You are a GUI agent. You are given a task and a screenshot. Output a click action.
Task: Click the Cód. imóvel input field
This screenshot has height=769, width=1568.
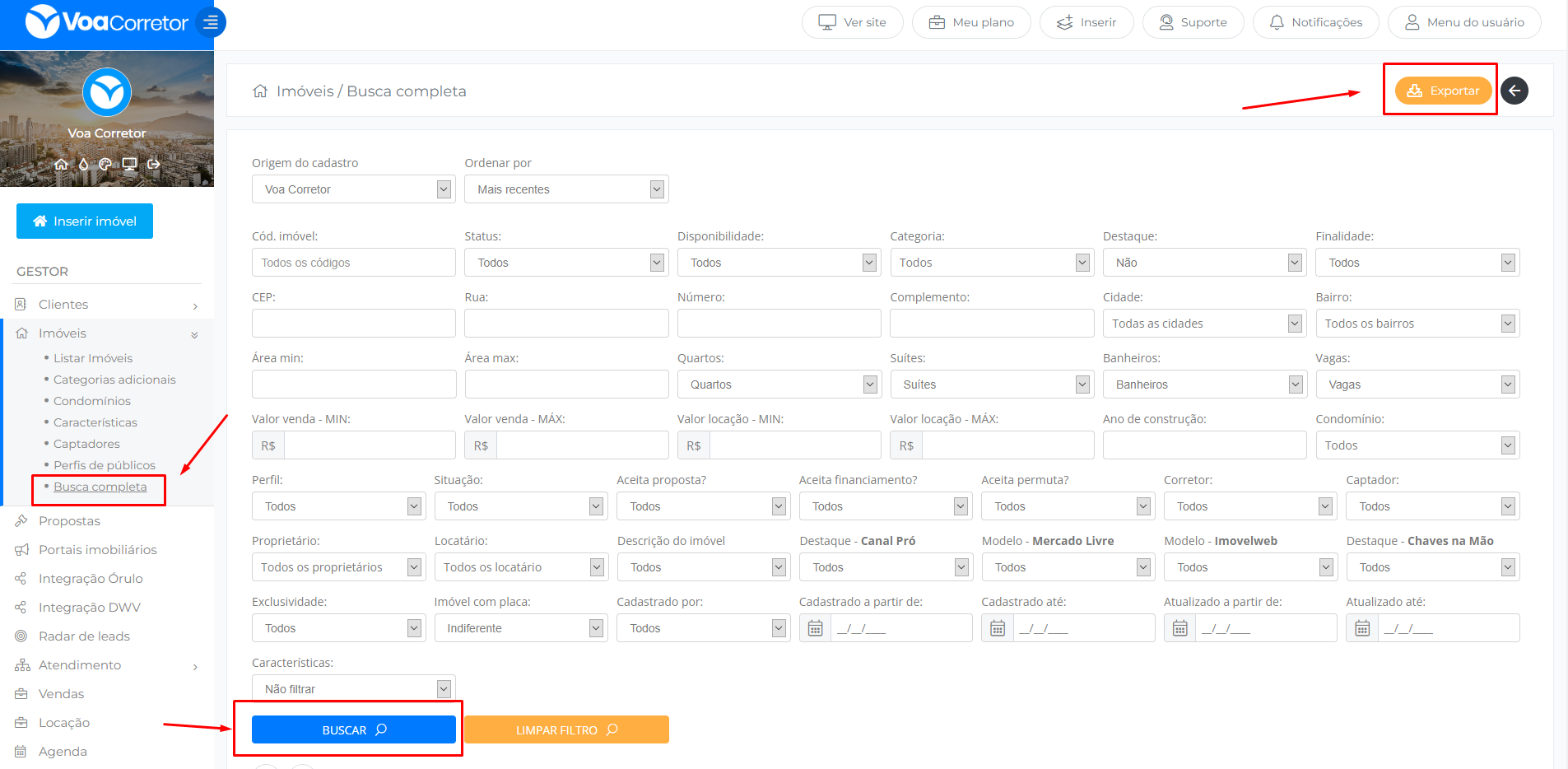(353, 263)
